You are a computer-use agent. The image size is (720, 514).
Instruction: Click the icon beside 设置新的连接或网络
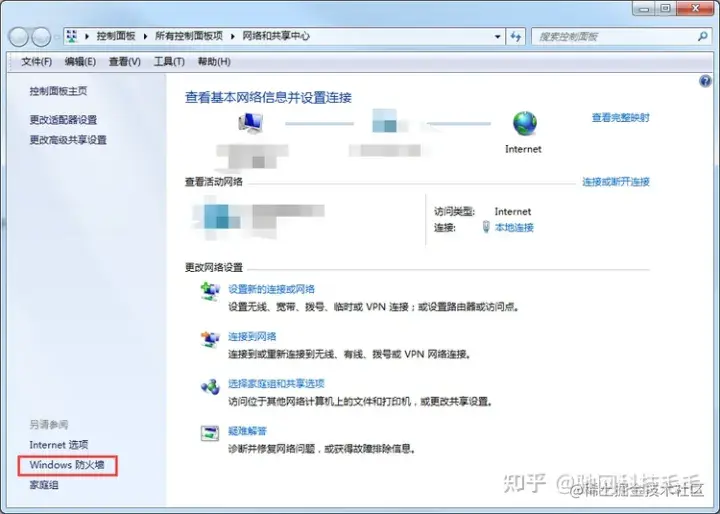pyautogui.click(x=210, y=291)
